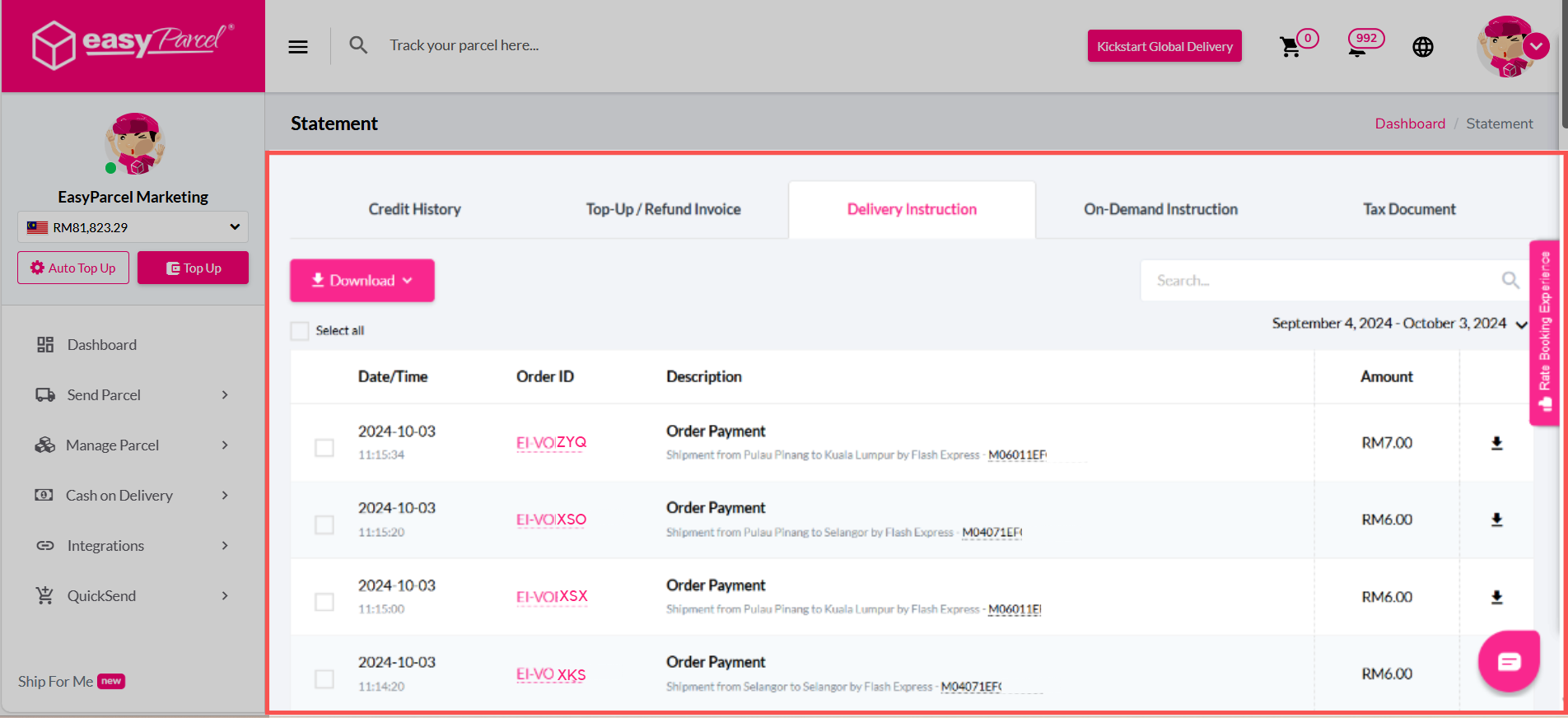Open order link EI-VOIXSX
The width and height of the screenshot is (1568, 718).
(x=552, y=597)
